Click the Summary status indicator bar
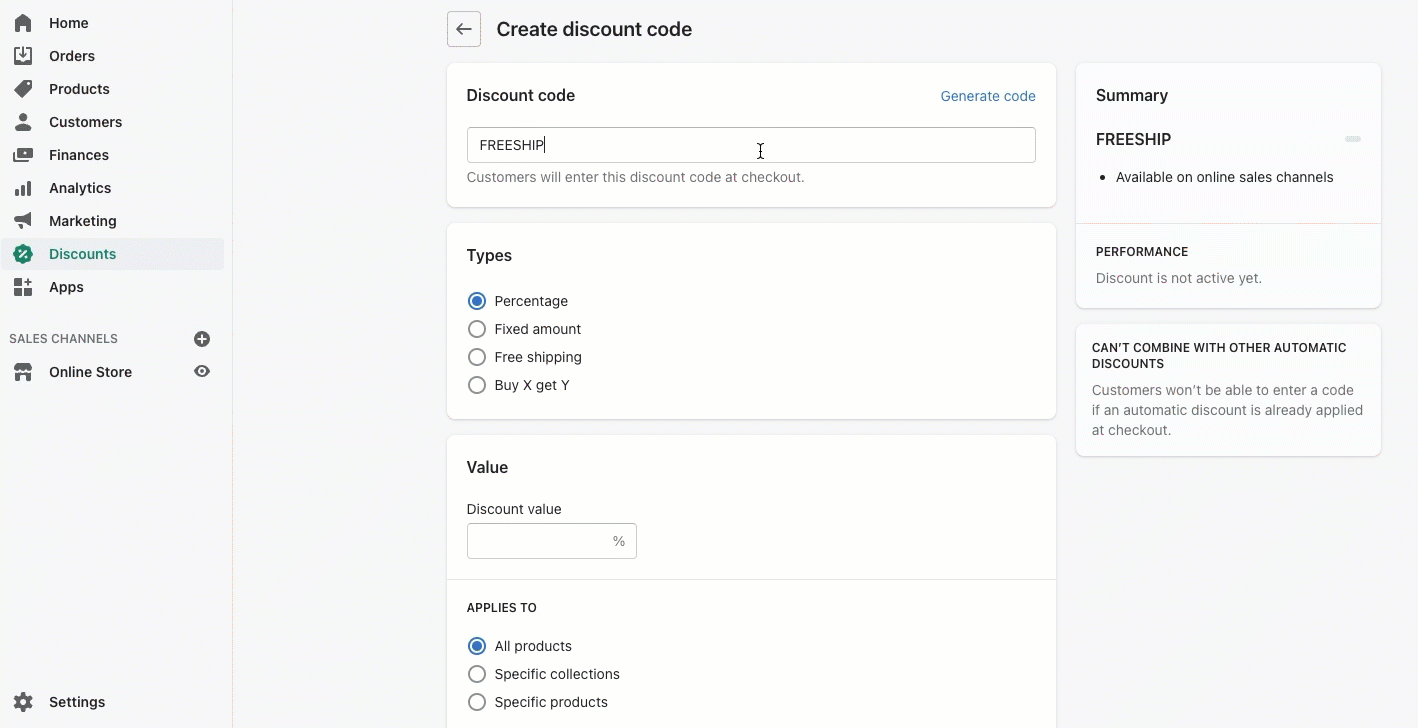 pyautogui.click(x=1353, y=139)
